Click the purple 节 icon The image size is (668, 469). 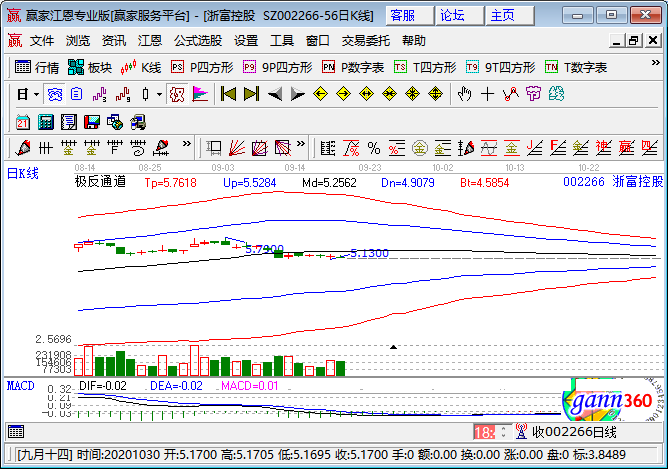pyautogui.click(x=533, y=94)
